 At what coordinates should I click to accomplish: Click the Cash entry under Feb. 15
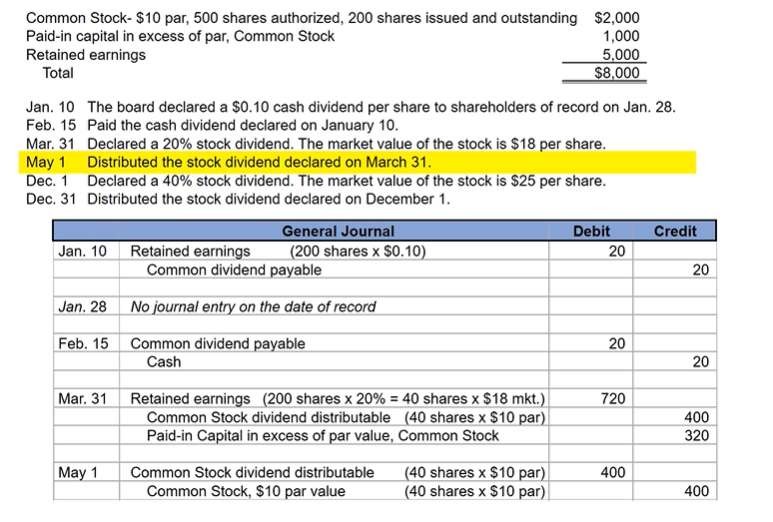pyautogui.click(x=164, y=362)
